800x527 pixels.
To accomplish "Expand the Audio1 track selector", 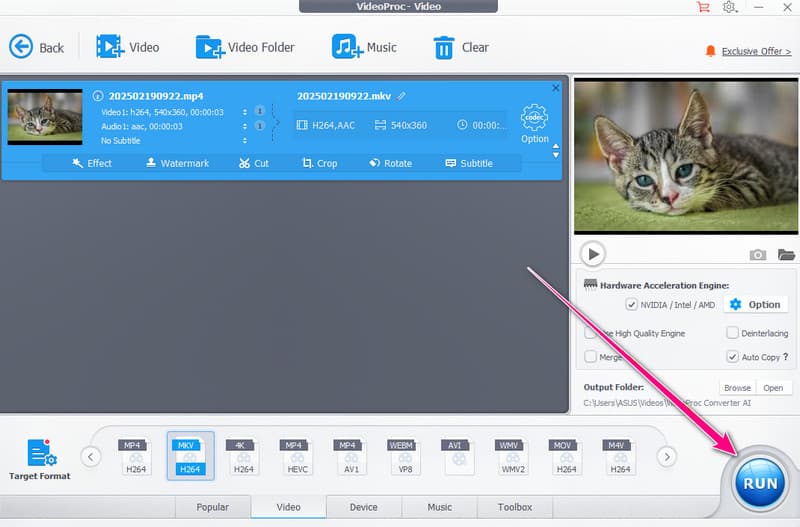I will (x=245, y=126).
